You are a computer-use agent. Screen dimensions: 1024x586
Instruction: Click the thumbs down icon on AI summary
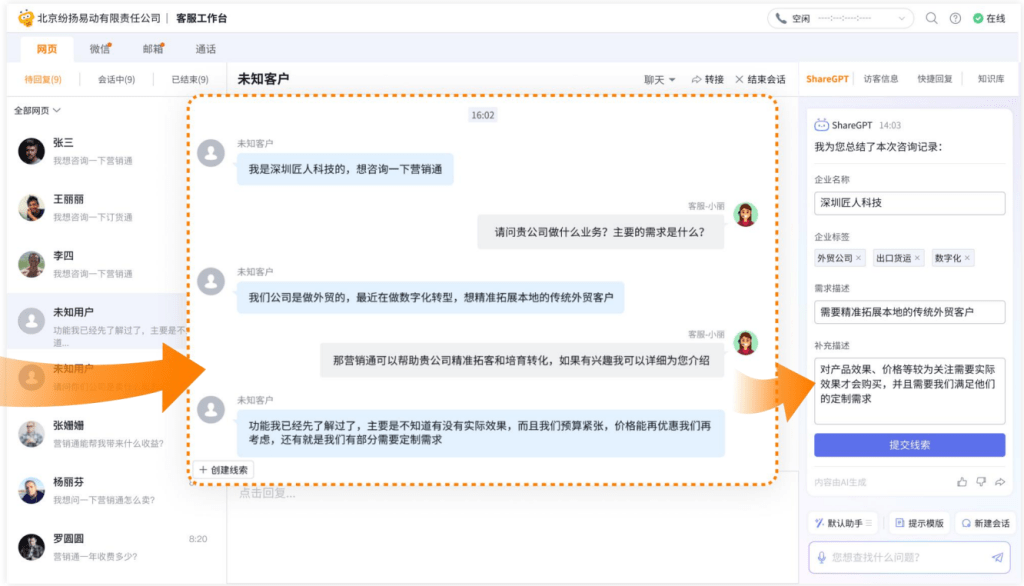(981, 482)
